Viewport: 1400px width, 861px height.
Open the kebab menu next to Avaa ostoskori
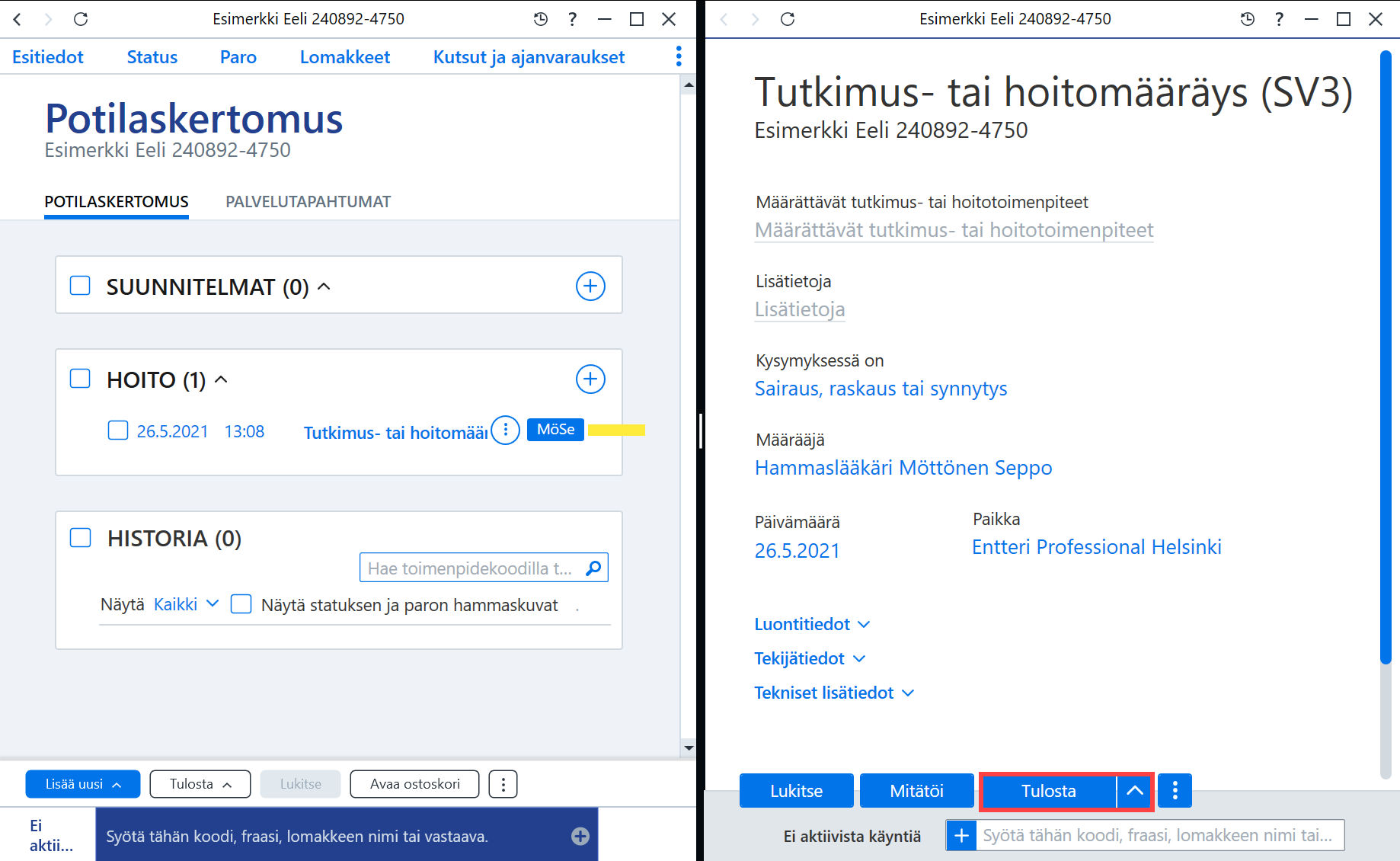click(x=503, y=784)
